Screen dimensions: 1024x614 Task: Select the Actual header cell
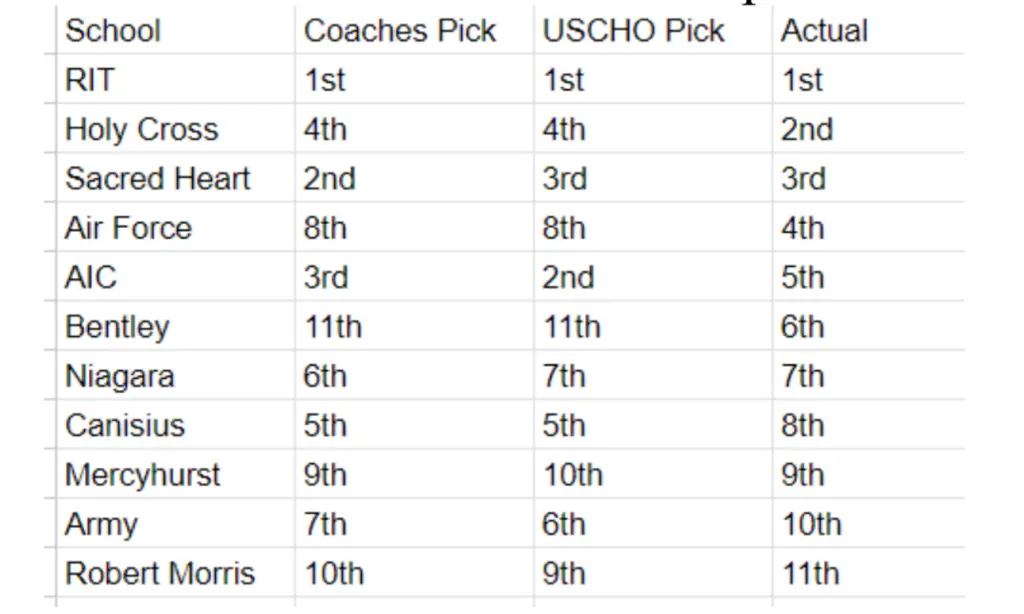pyautogui.click(x=869, y=30)
